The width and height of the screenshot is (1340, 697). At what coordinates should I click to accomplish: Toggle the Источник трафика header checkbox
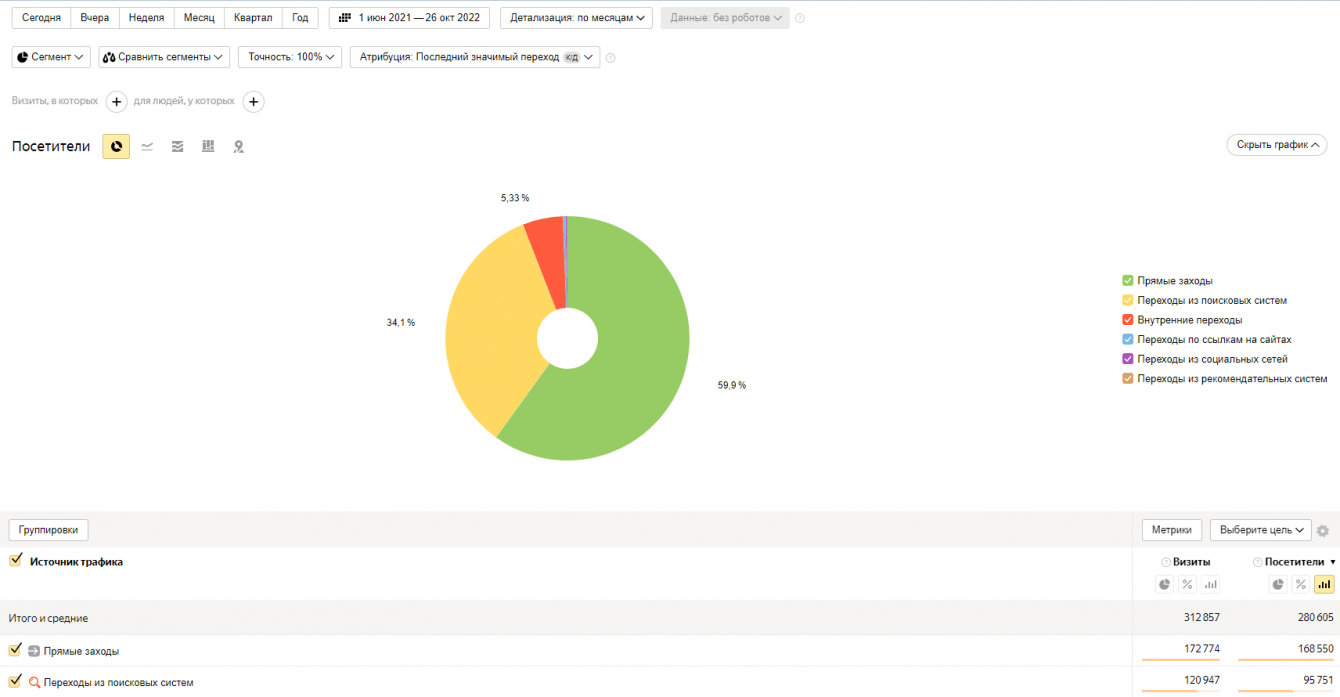point(15,561)
